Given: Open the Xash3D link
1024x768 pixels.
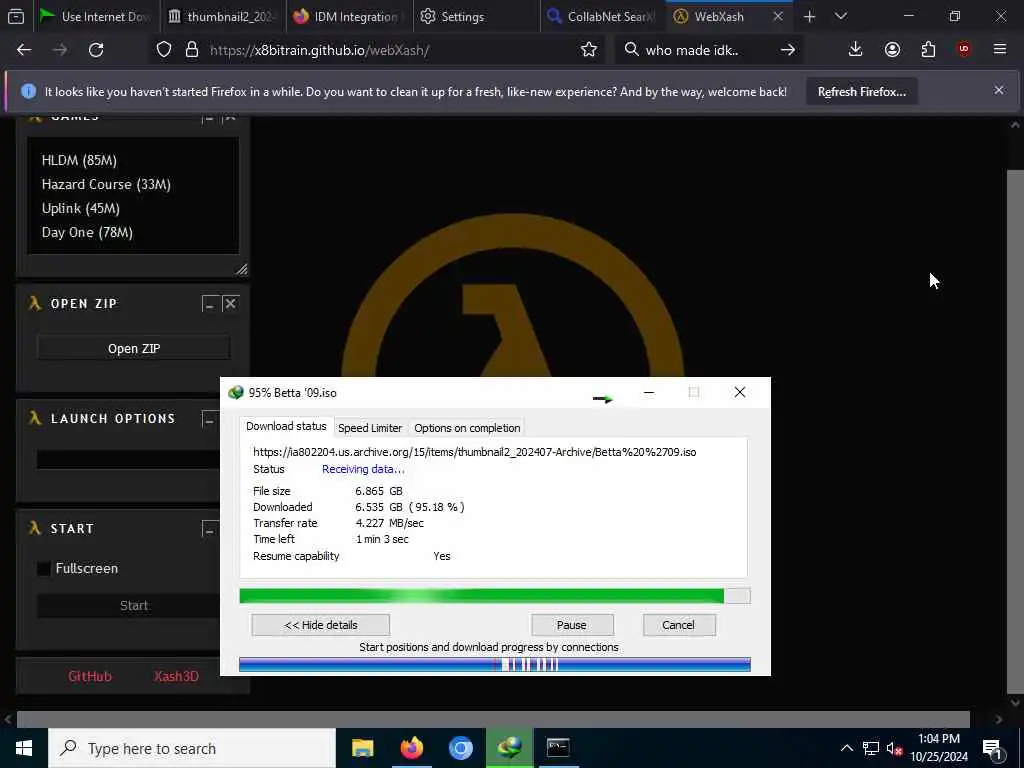Looking at the screenshot, I should [176, 676].
